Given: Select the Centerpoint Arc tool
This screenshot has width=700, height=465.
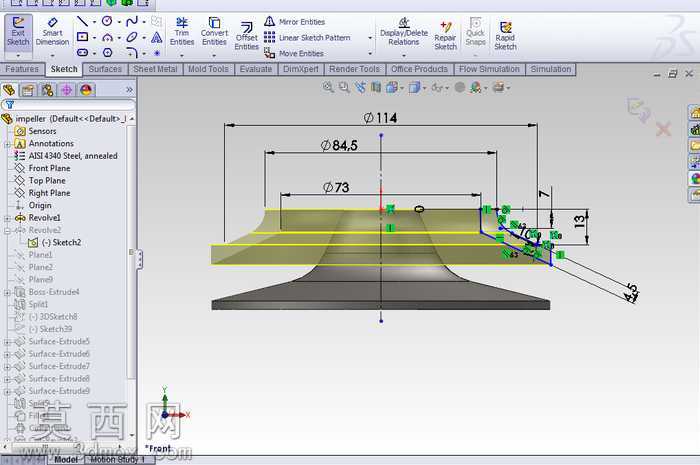Looking at the screenshot, I should pos(107,37).
